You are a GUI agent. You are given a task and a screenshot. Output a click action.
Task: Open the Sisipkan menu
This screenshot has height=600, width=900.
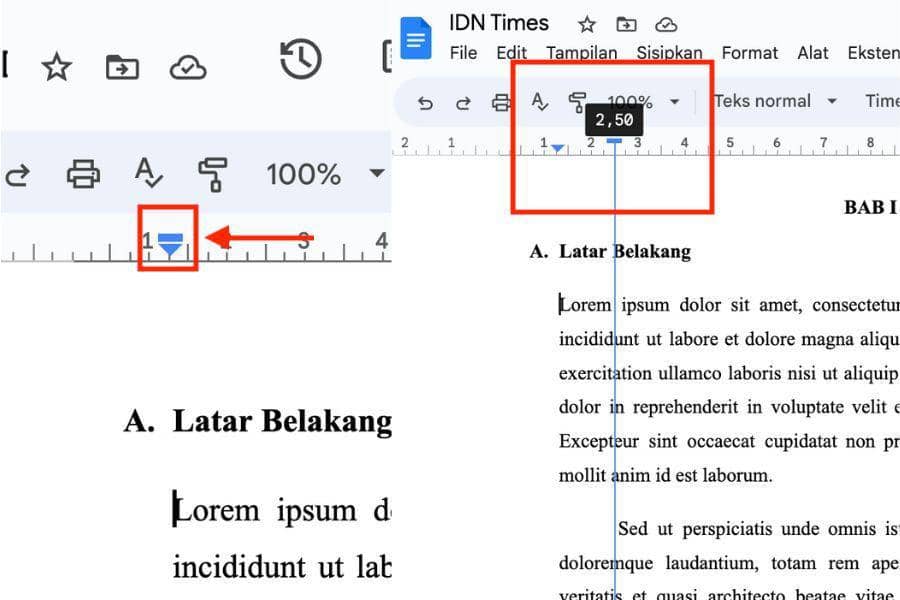point(669,53)
